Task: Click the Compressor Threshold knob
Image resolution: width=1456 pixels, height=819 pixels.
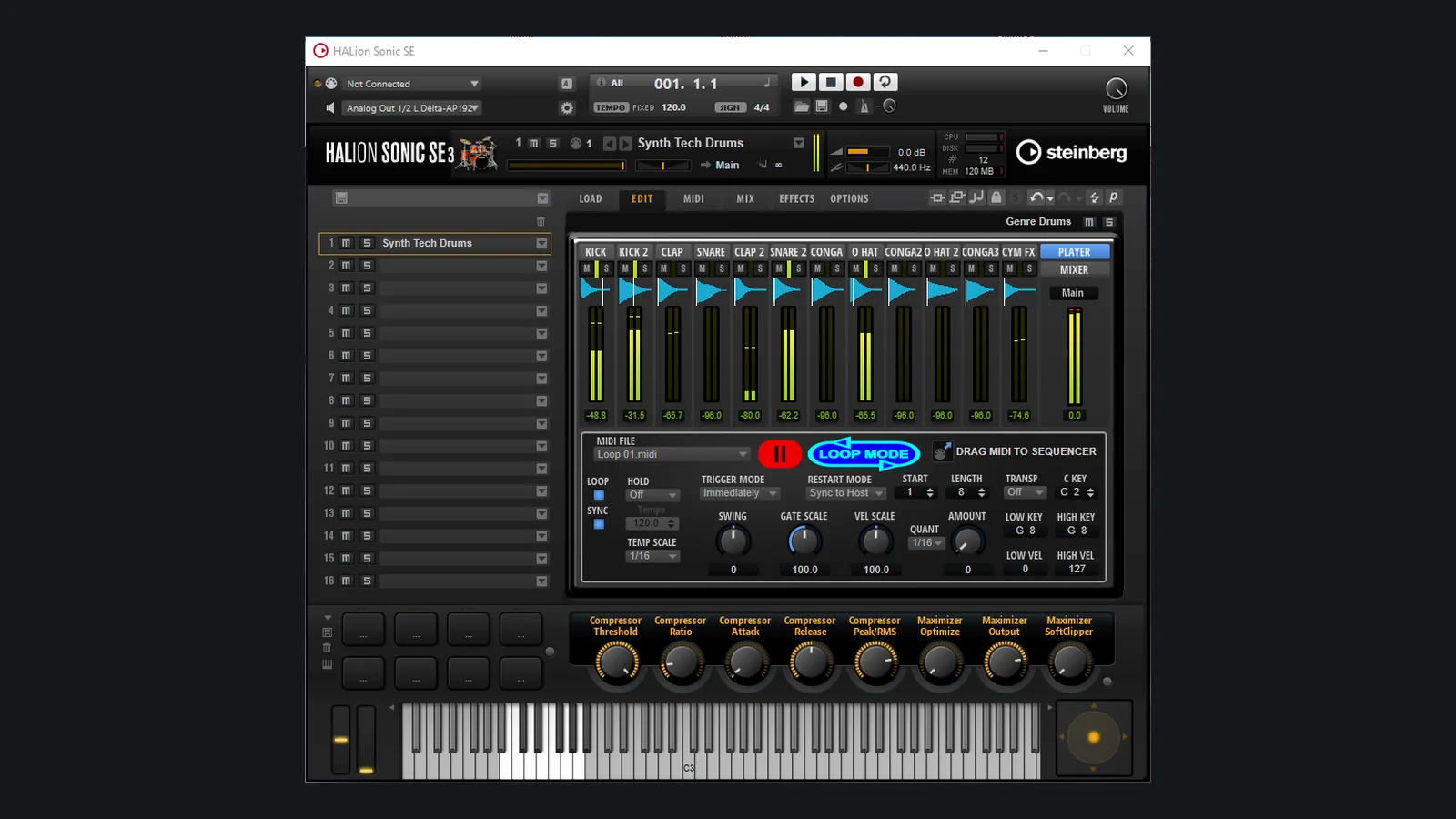Action: click(x=616, y=663)
